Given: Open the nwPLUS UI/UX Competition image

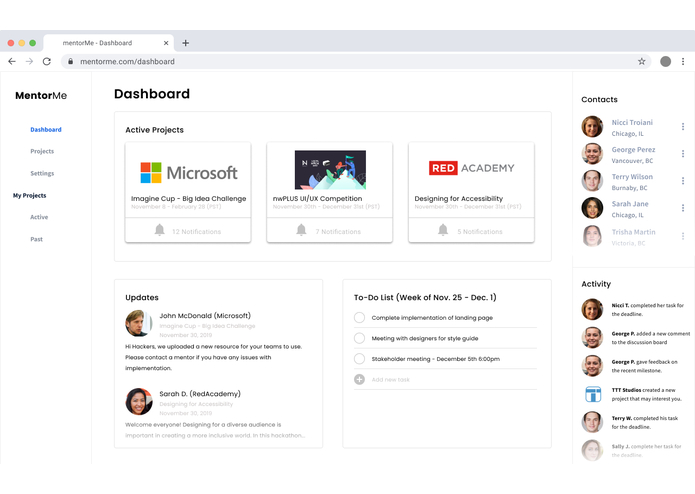Looking at the screenshot, I should 330,170.
